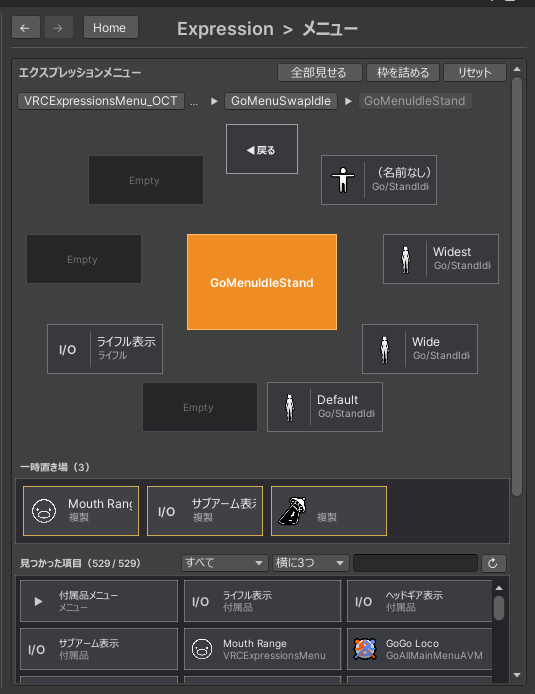This screenshot has height=694, width=535.
Task: Click the character thumbnail in 一時置き場
Action: point(292,511)
